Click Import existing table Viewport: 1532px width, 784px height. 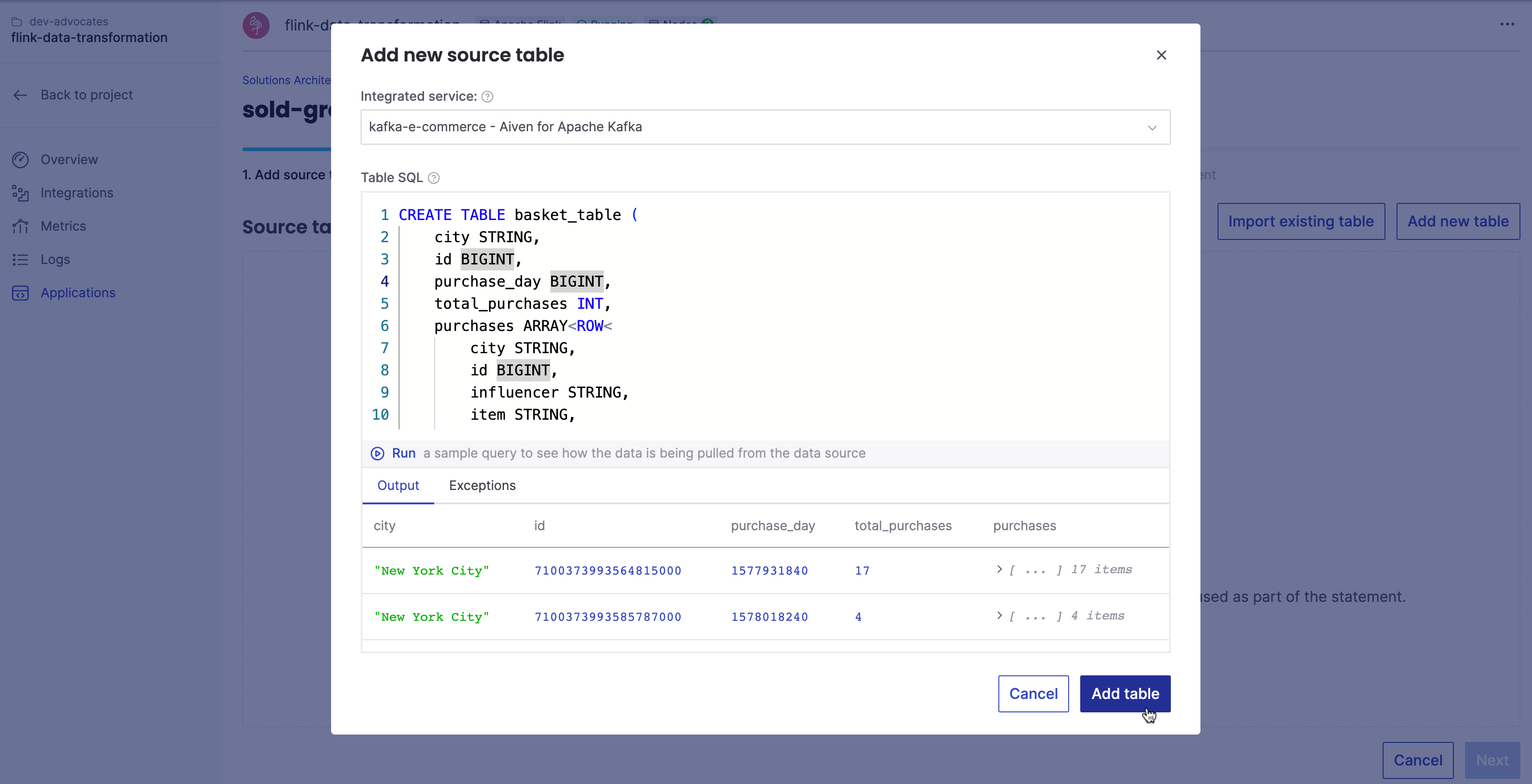1301,221
